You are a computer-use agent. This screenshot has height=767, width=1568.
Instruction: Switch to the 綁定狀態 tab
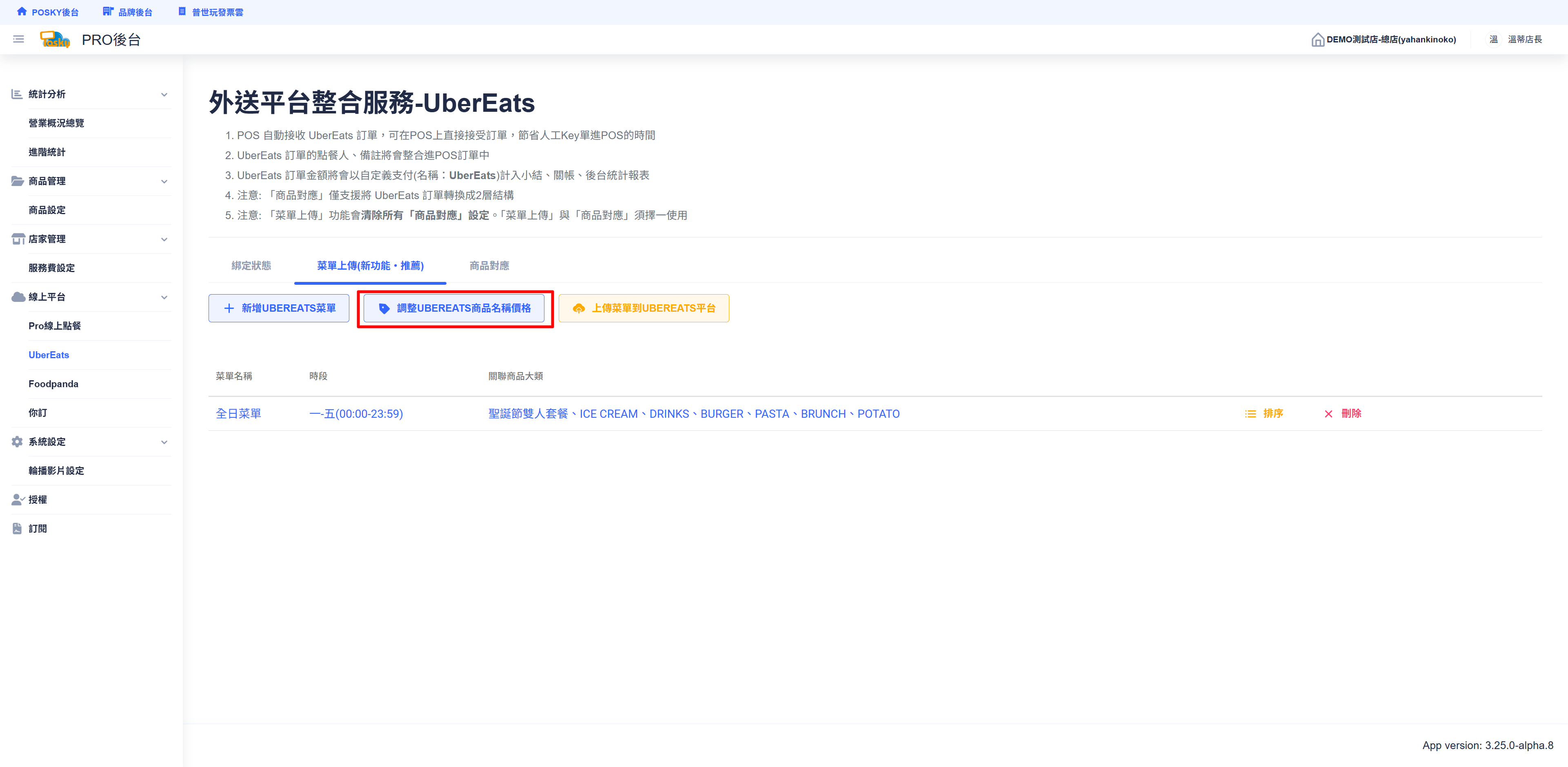click(251, 266)
